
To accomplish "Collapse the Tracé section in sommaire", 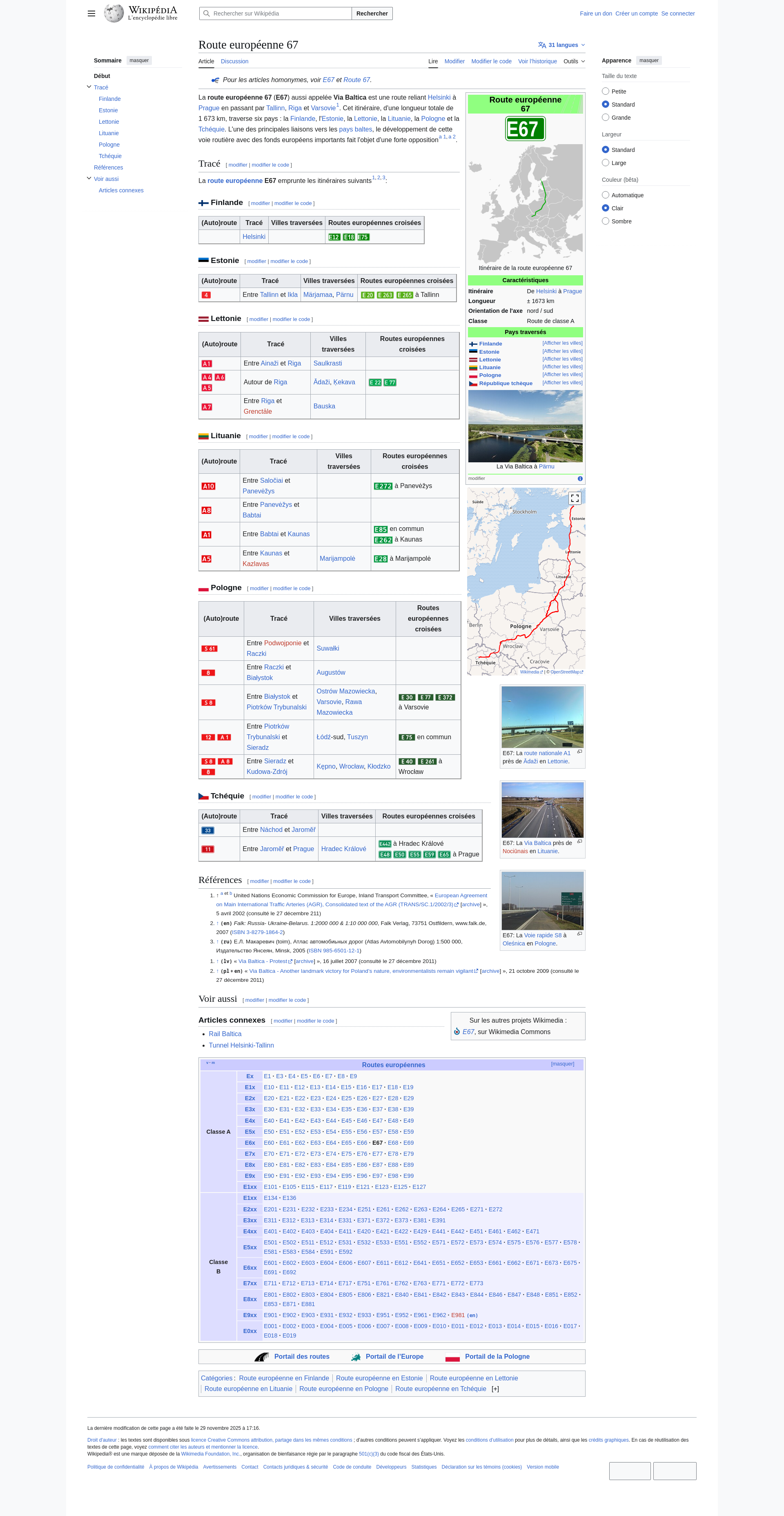I will [x=89, y=87].
